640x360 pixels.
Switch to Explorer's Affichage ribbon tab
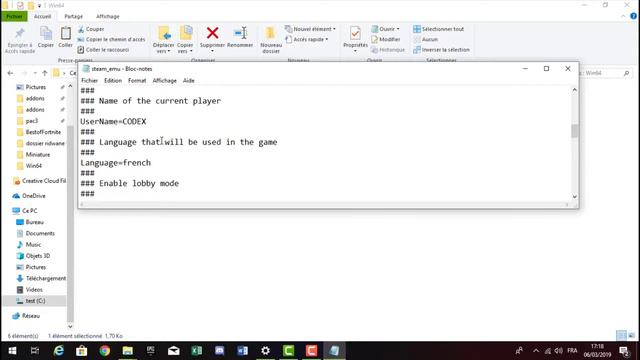108,16
